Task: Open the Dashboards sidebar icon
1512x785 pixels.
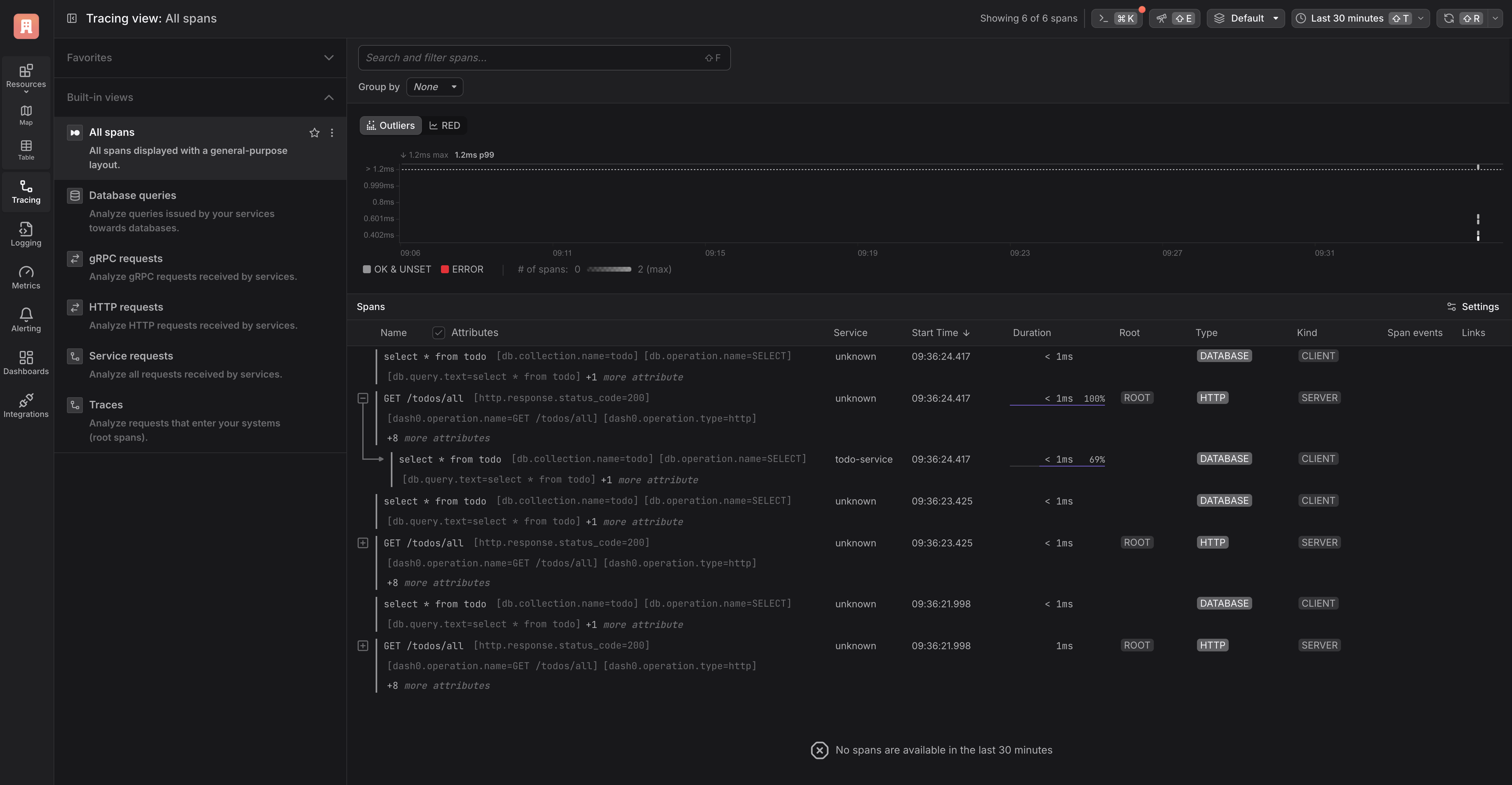Action: [26, 358]
